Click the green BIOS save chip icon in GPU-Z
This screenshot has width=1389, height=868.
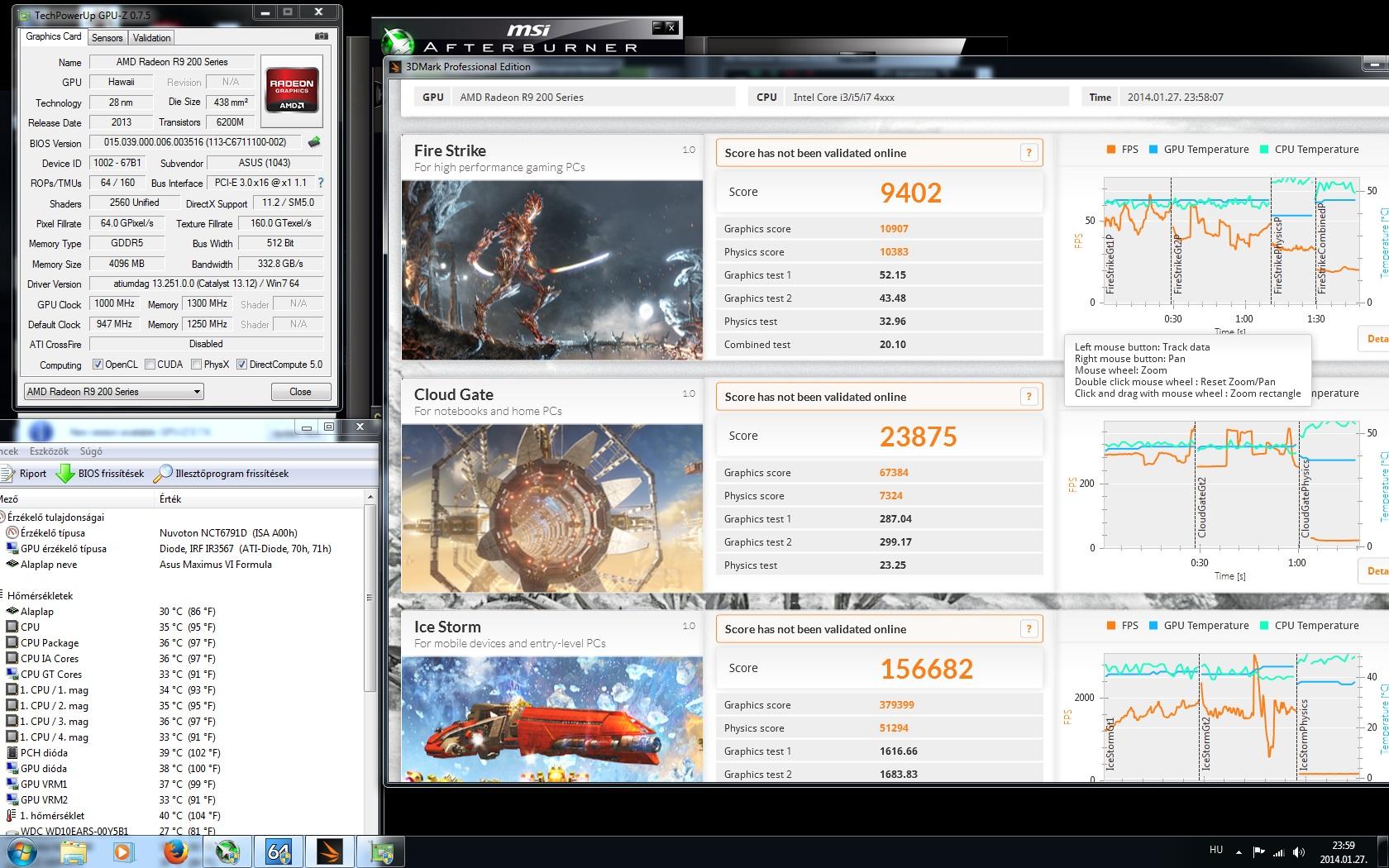click(314, 142)
